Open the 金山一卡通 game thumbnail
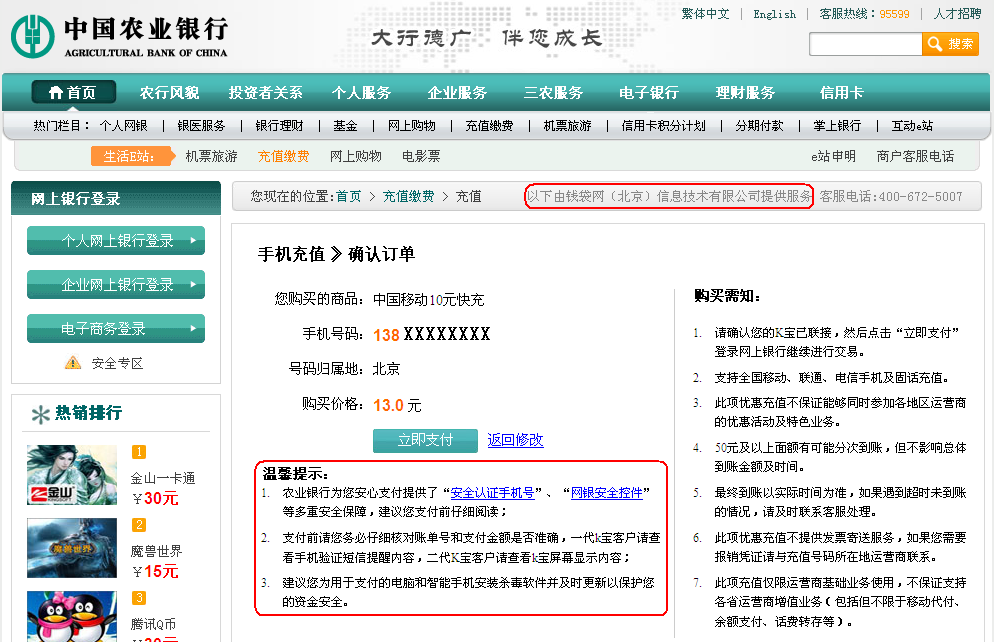 pyautogui.click(x=72, y=475)
